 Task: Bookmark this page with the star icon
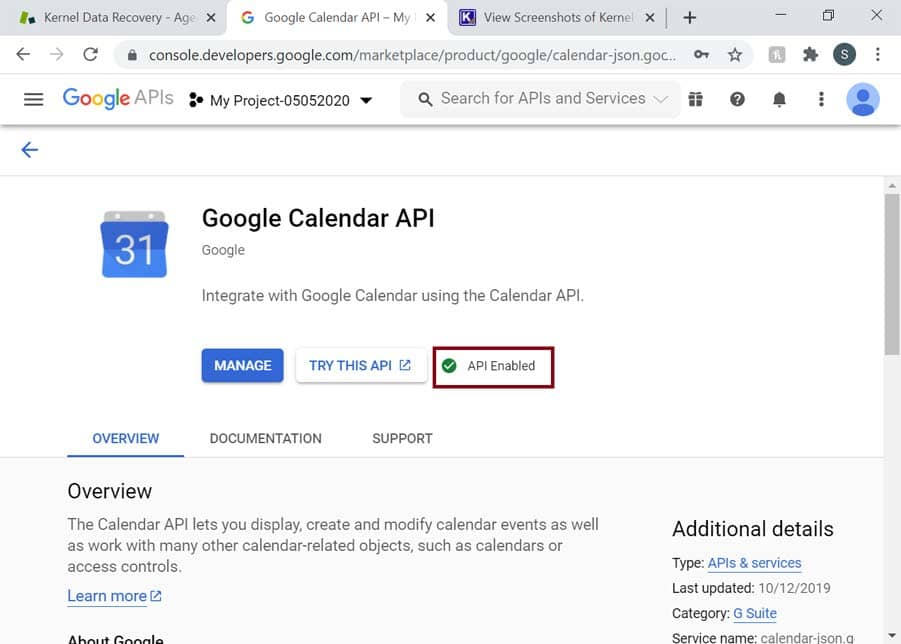coord(735,55)
